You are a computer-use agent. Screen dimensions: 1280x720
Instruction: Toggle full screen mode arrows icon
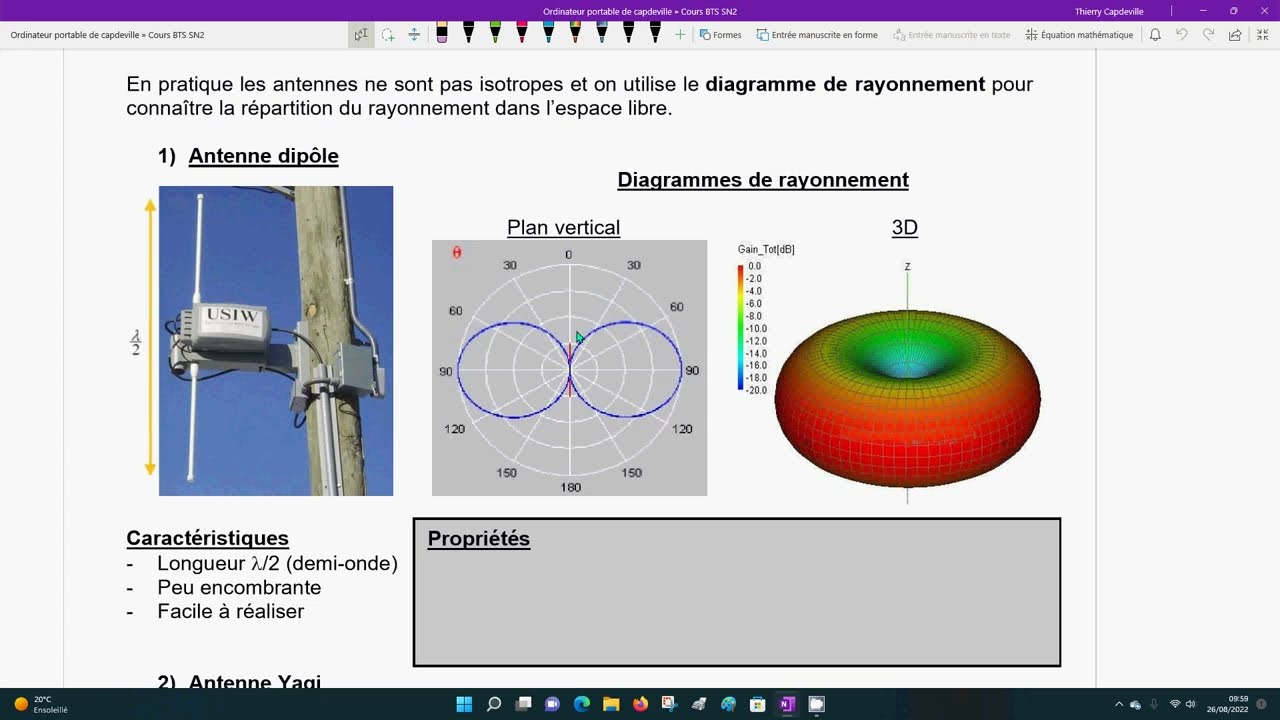[1262, 34]
